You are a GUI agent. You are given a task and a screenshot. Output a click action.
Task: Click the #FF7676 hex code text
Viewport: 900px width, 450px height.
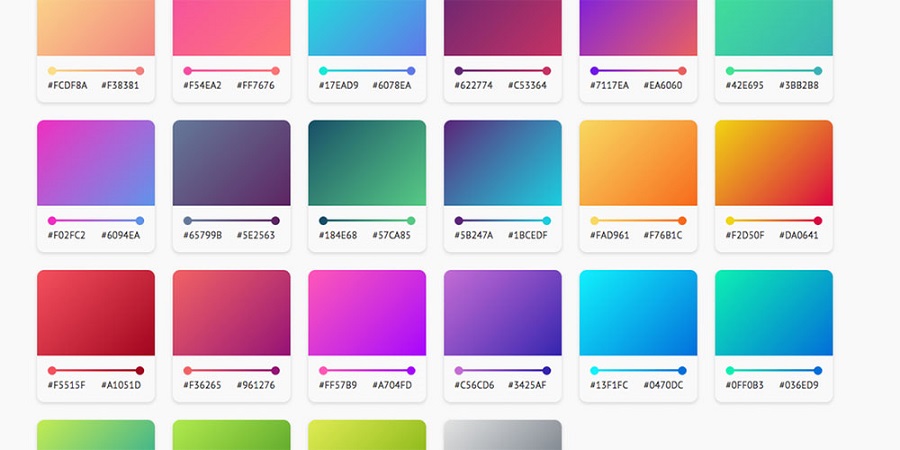coord(258,86)
